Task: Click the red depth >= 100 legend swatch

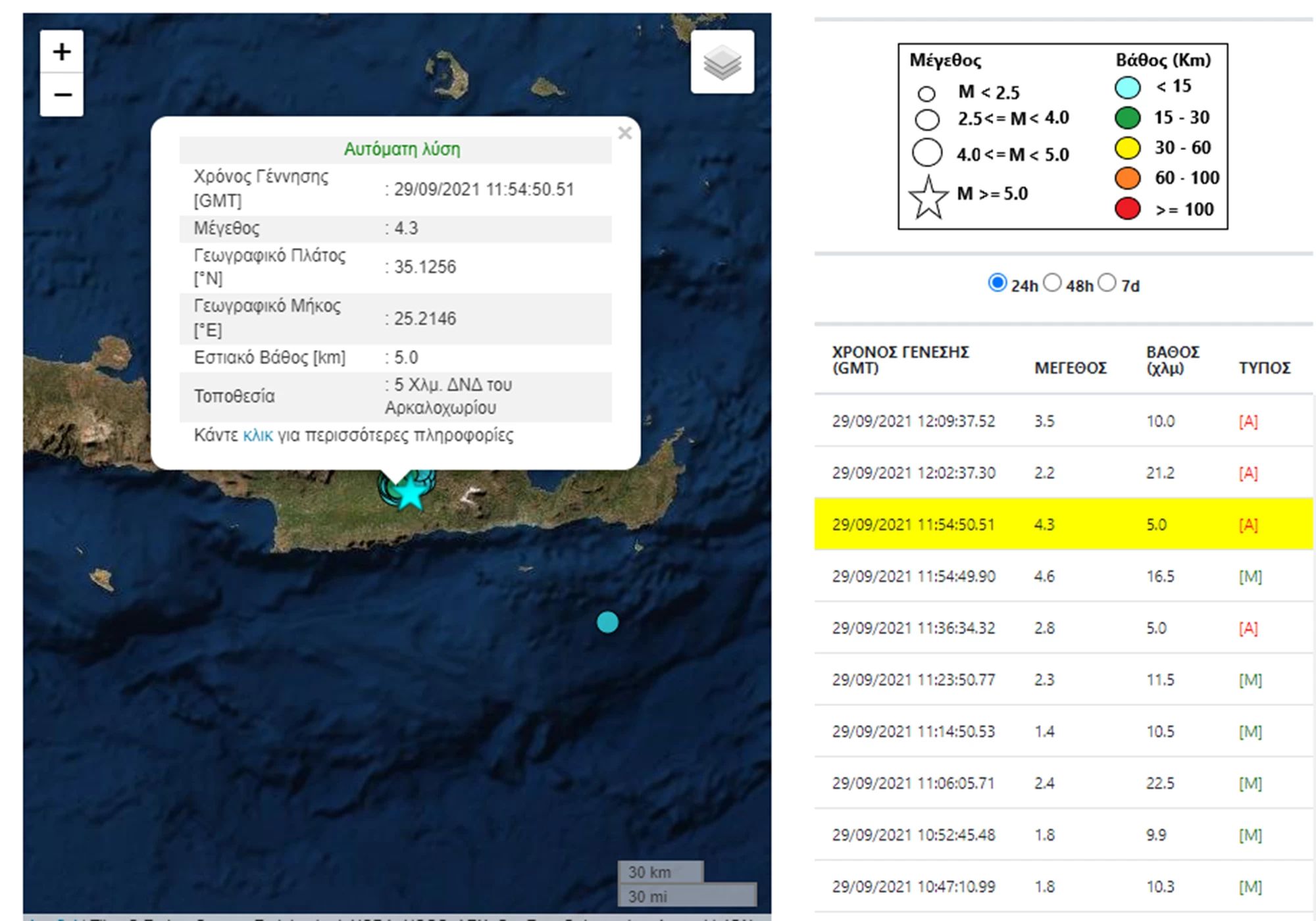Action: 1128,209
